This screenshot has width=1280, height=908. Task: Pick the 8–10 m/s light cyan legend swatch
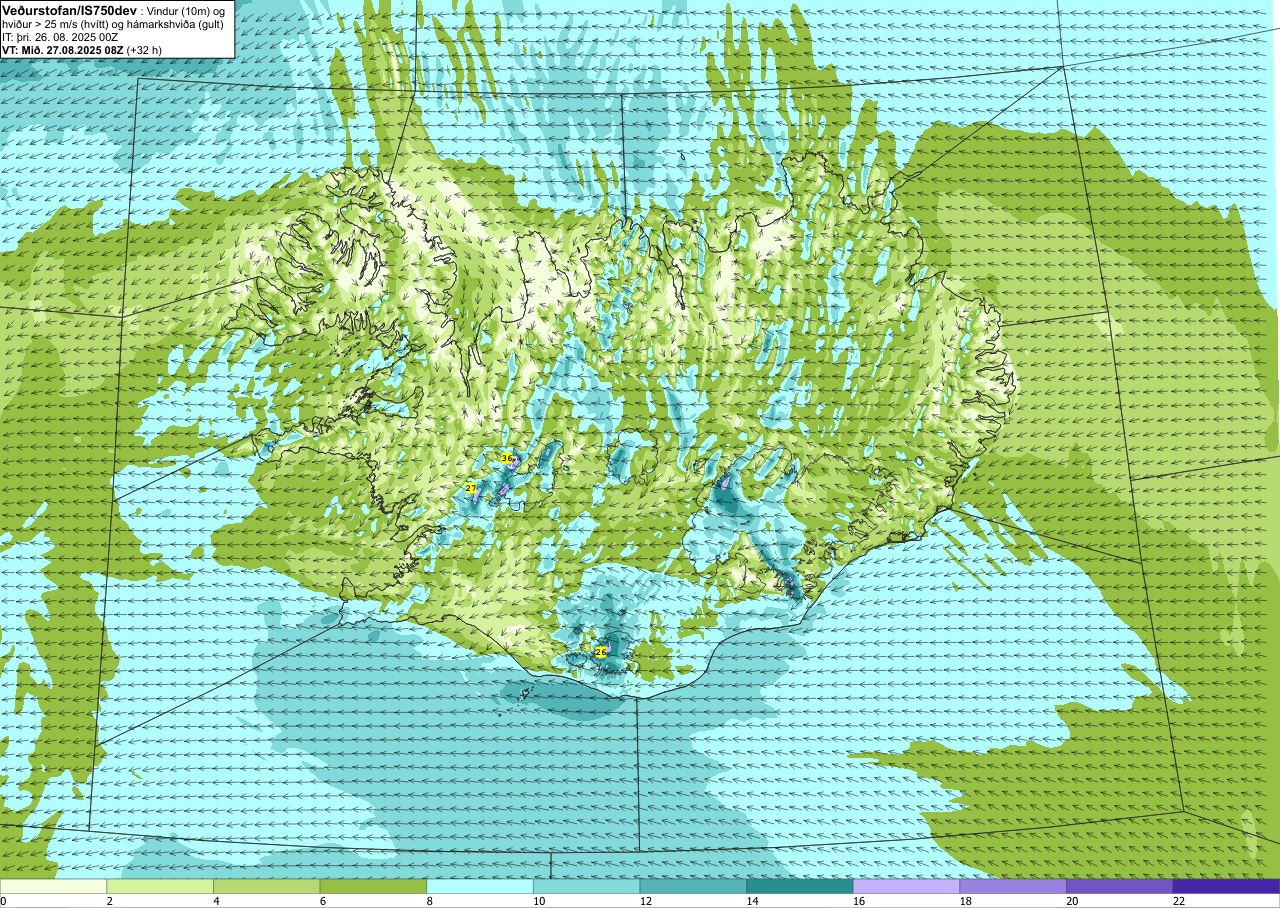480,886
